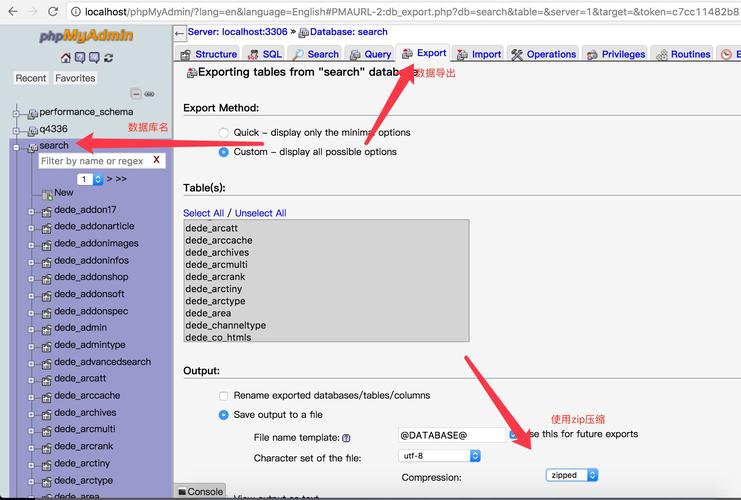Follow the Database: search breadcrumb link
The image size is (741, 500).
click(x=348, y=32)
